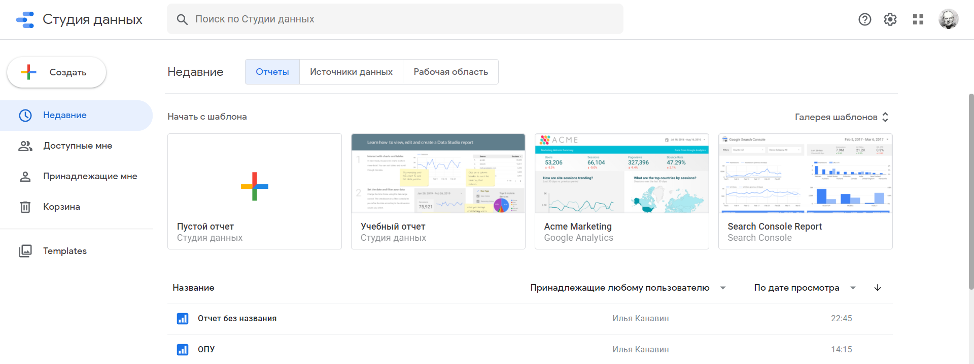Click the sort direction arrow icon
Screen dimensions: 974x364
(878, 288)
